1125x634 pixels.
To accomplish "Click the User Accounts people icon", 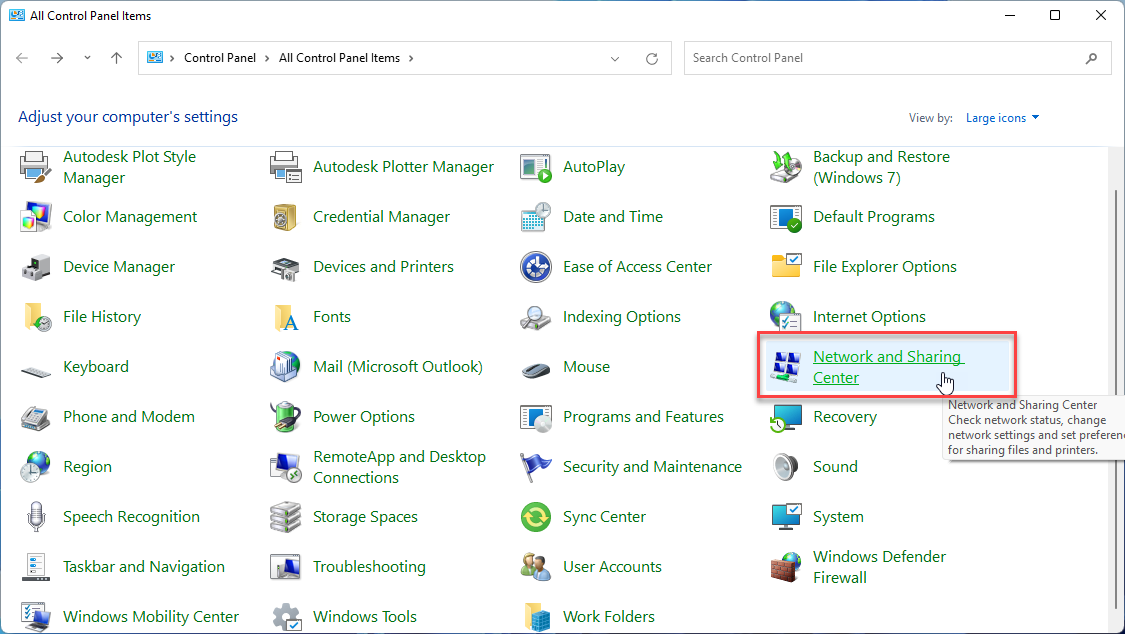I will point(535,567).
